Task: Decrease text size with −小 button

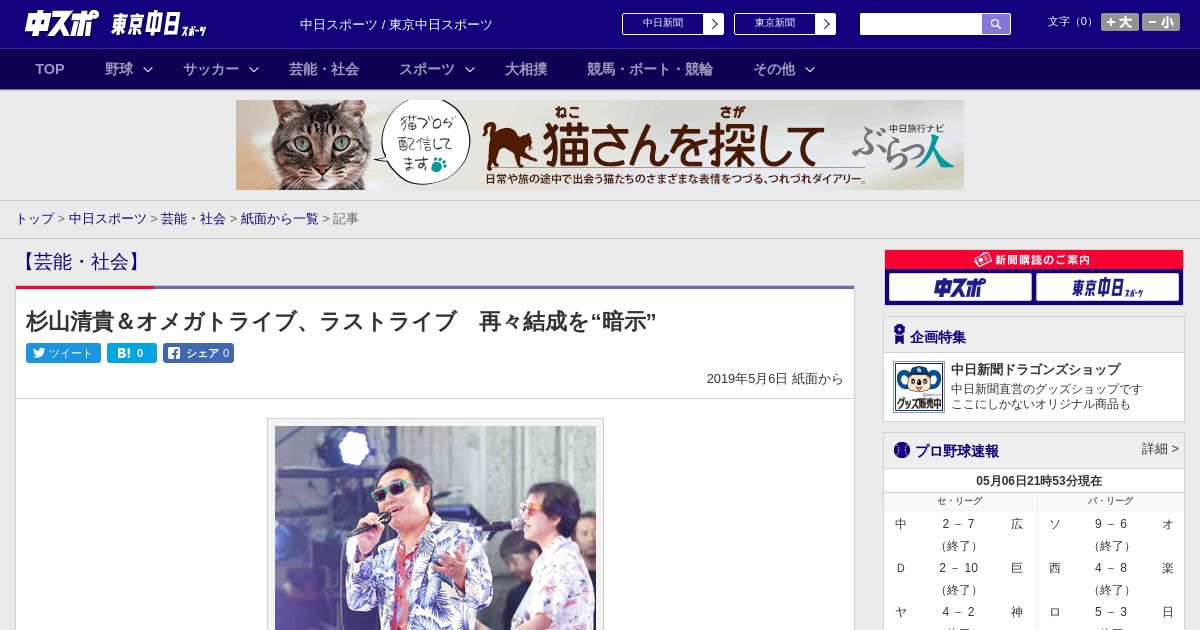Action: click(x=1161, y=22)
